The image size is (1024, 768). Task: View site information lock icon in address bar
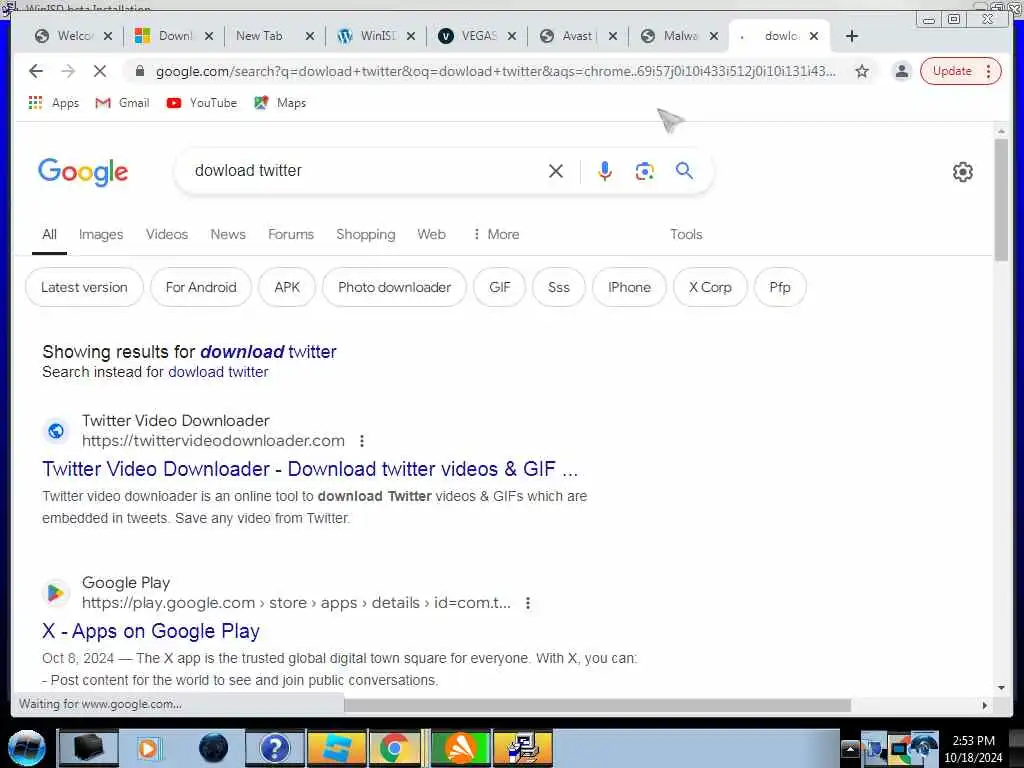click(139, 71)
